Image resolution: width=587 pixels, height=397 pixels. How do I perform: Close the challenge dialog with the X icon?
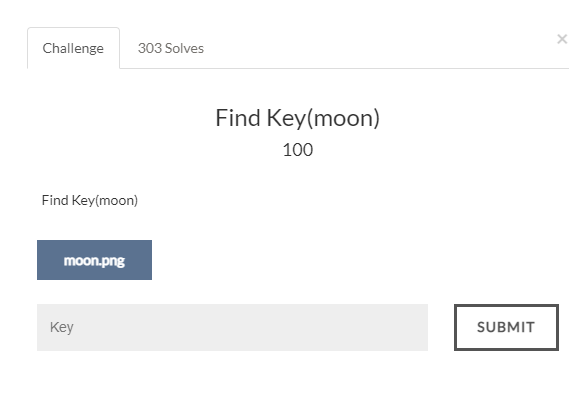click(562, 39)
